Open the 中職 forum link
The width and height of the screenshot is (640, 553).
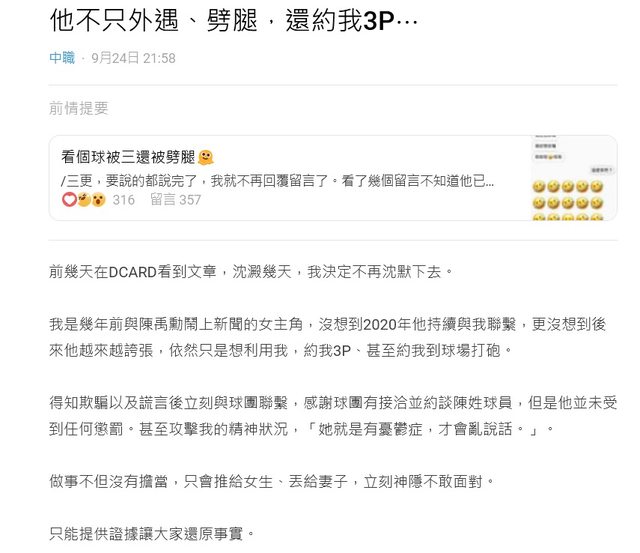click(x=62, y=58)
